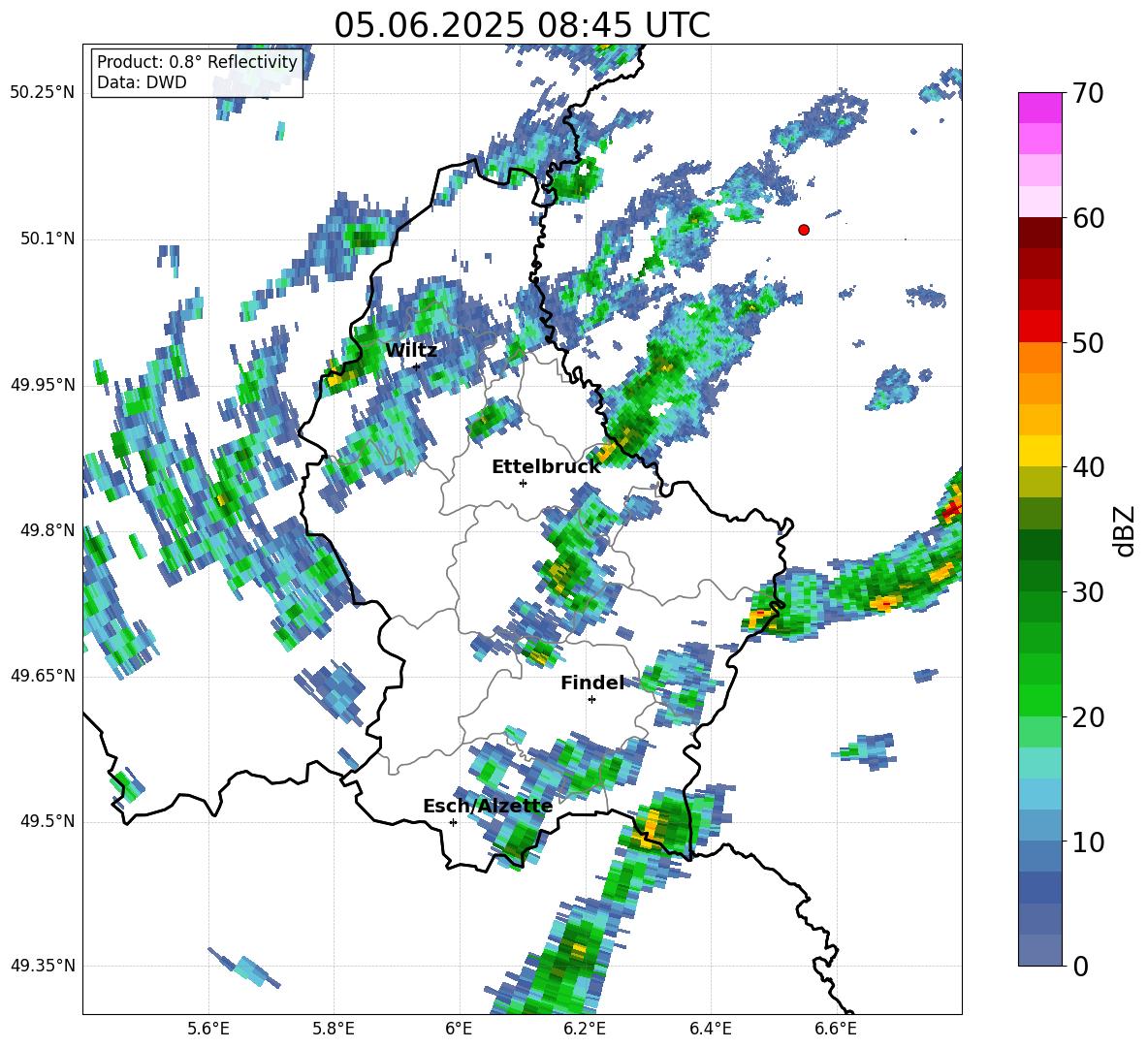Click the 10 dBZ colorbar label
This screenshot has width=1148, height=1048.
pos(1088,842)
